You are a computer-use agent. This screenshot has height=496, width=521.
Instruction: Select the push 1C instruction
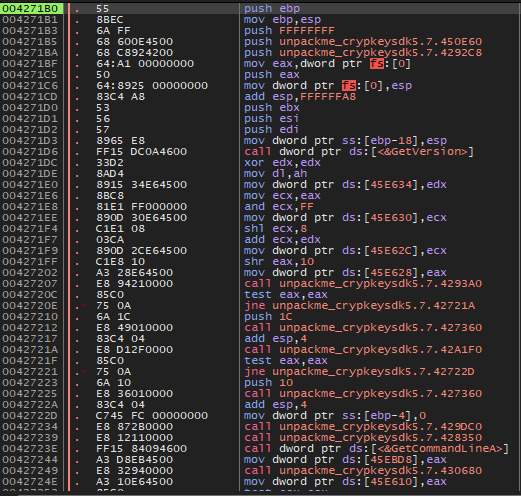point(268,316)
